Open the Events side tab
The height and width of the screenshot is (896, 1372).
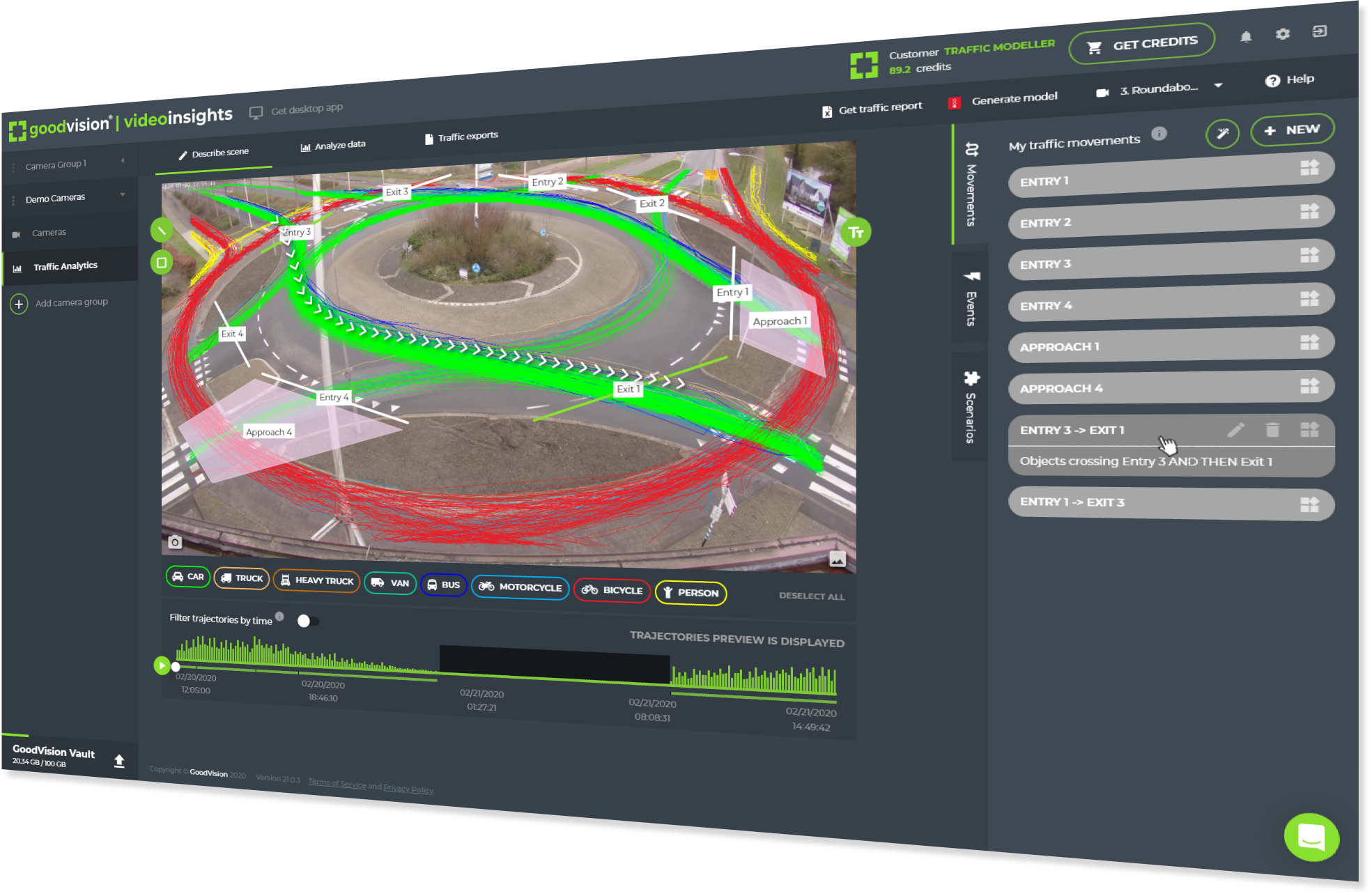(971, 299)
